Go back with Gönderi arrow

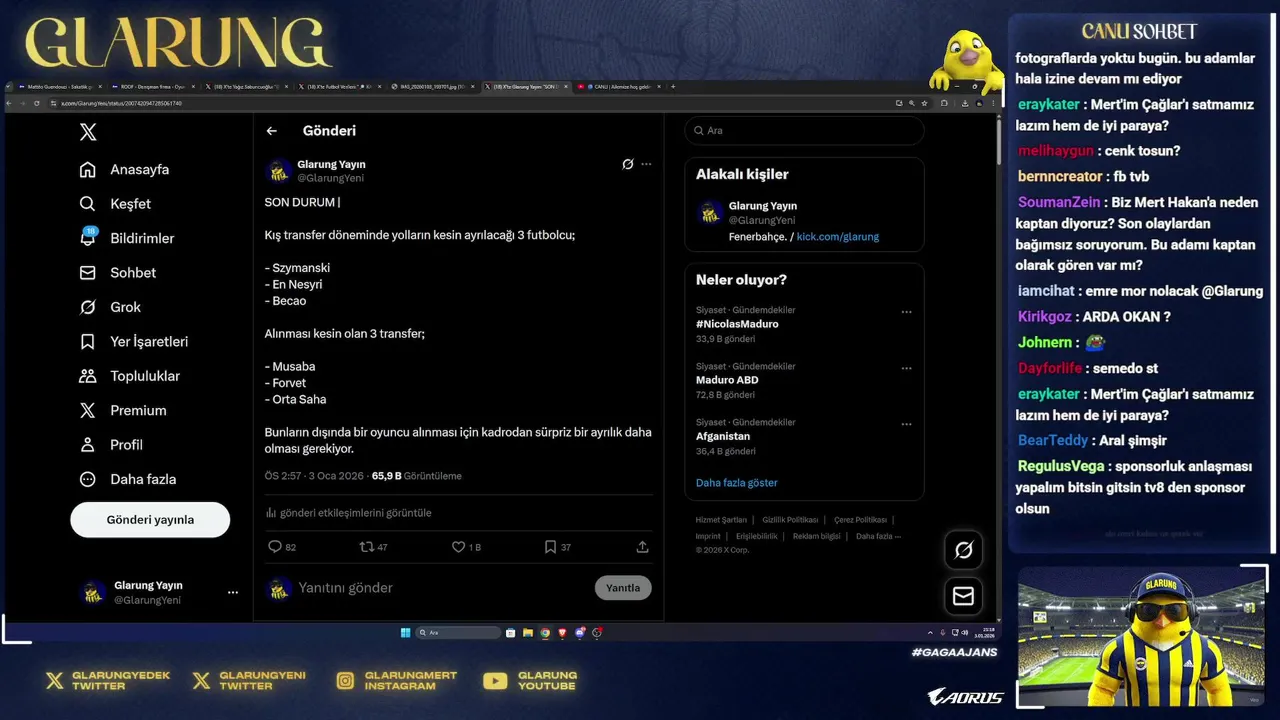tap(271, 131)
